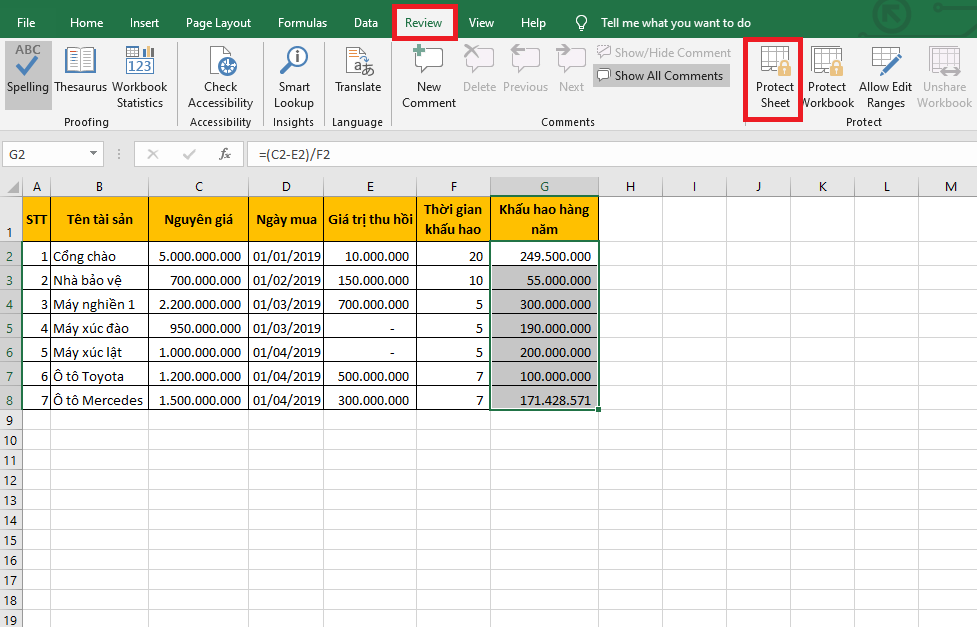Switch to the Formulas tab
977x627 pixels.
click(302, 22)
